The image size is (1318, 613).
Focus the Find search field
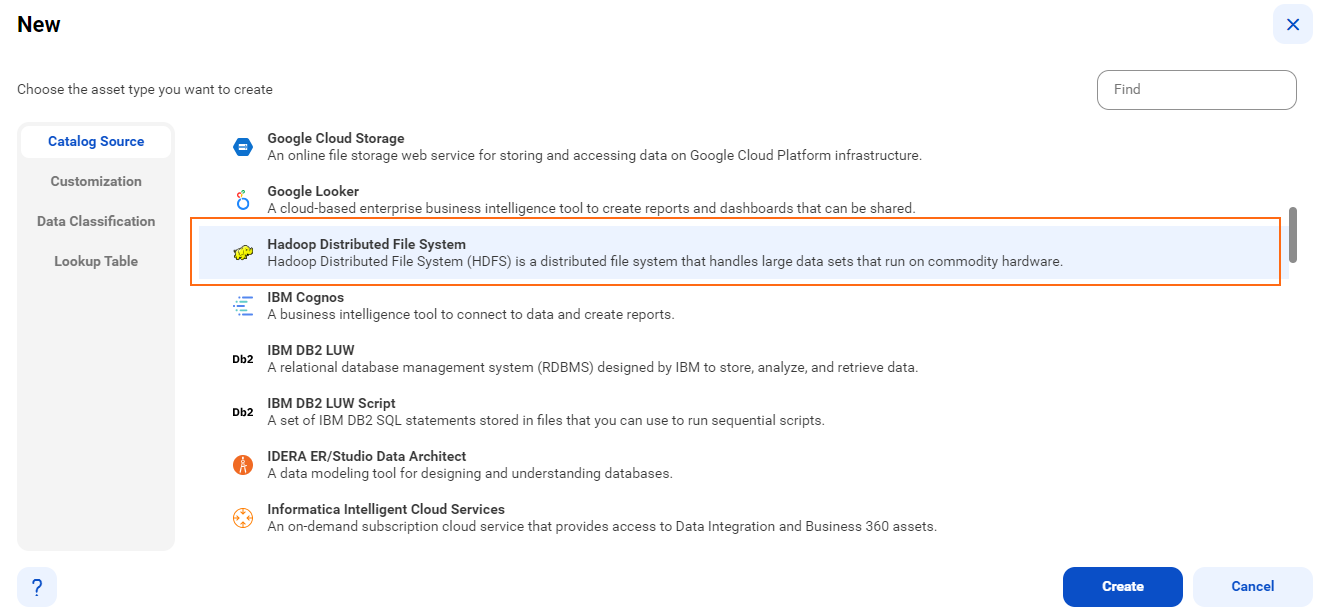[x=1197, y=90]
